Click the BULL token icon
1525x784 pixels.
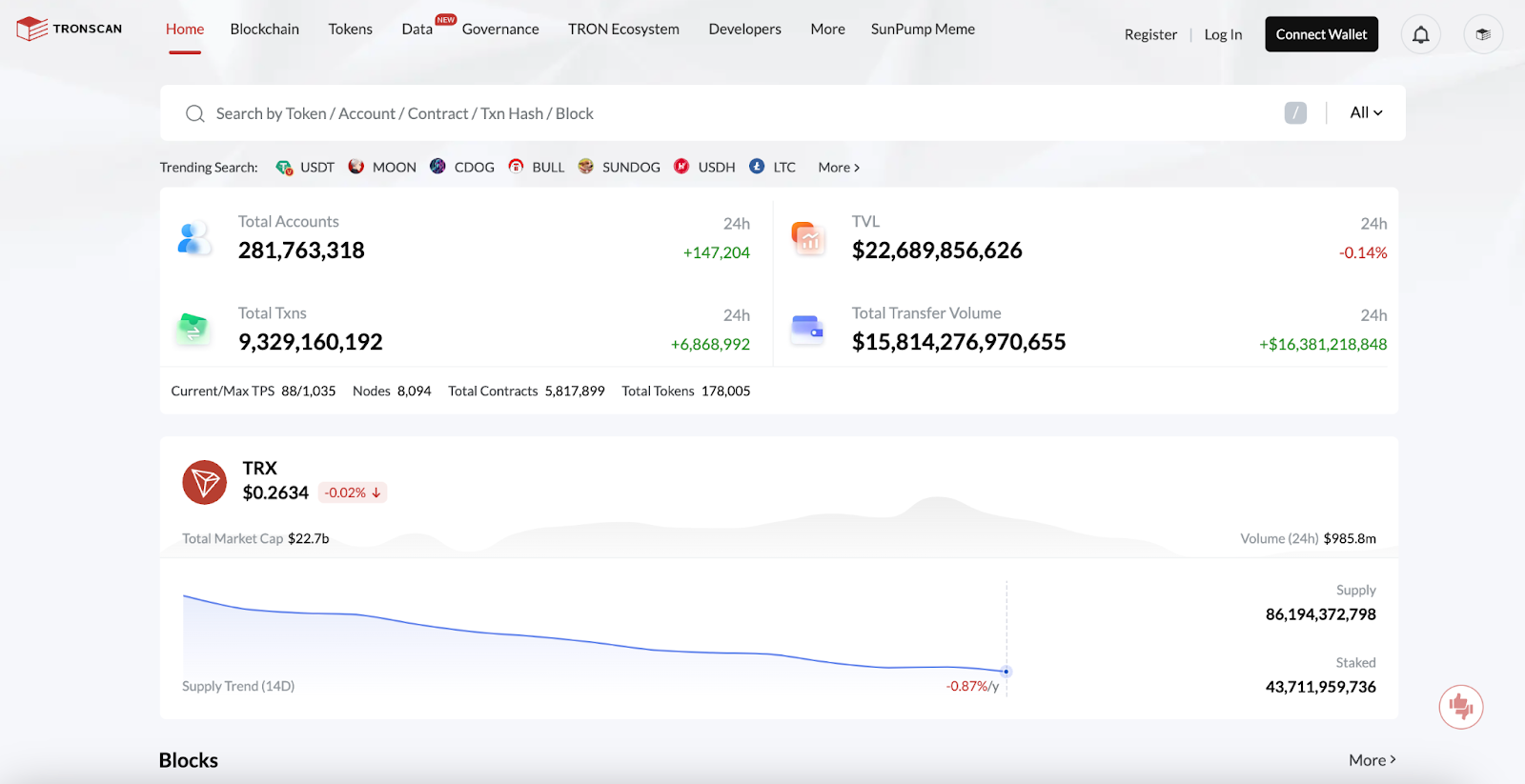click(516, 167)
